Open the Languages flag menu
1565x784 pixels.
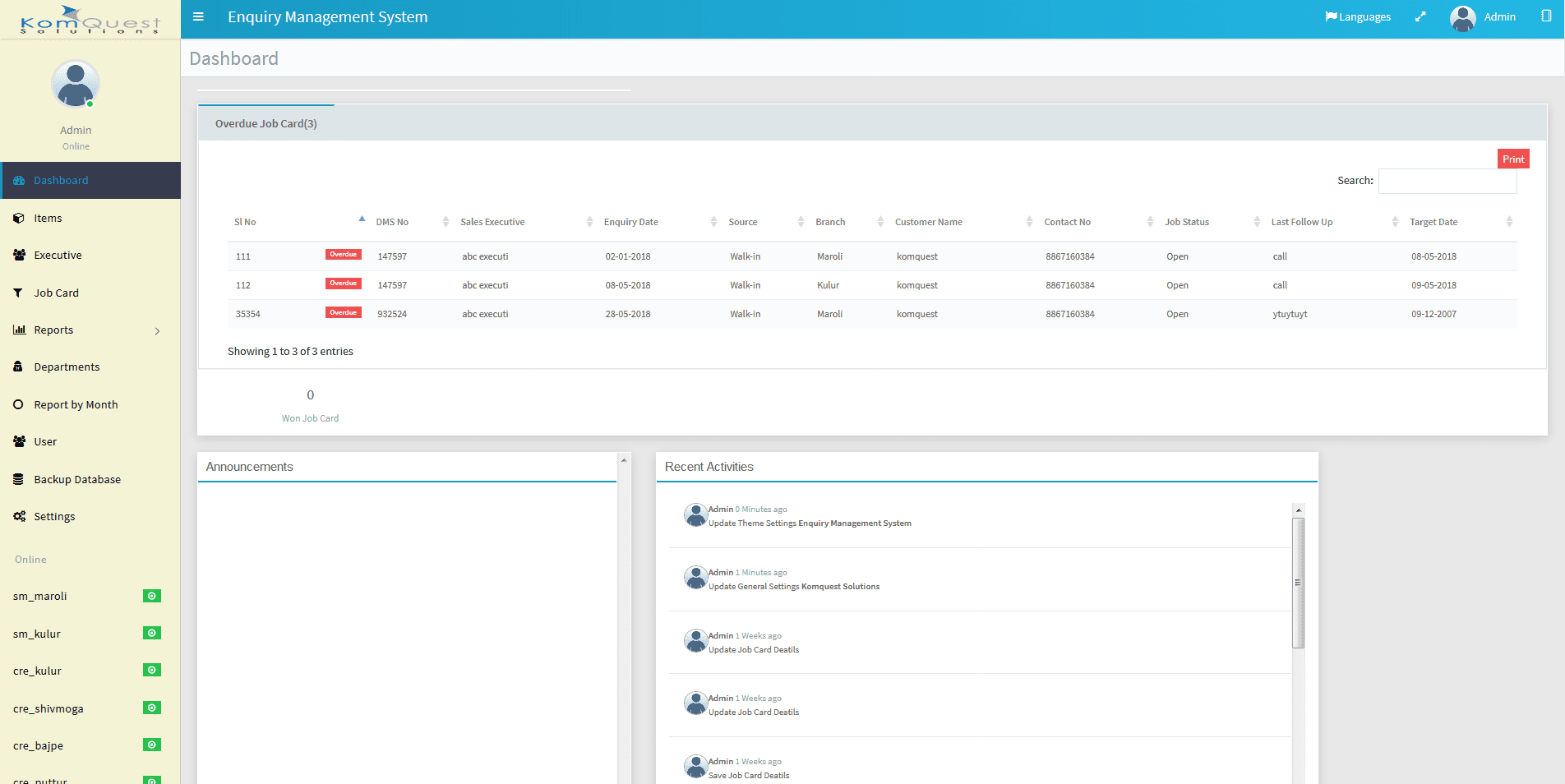point(1358,16)
